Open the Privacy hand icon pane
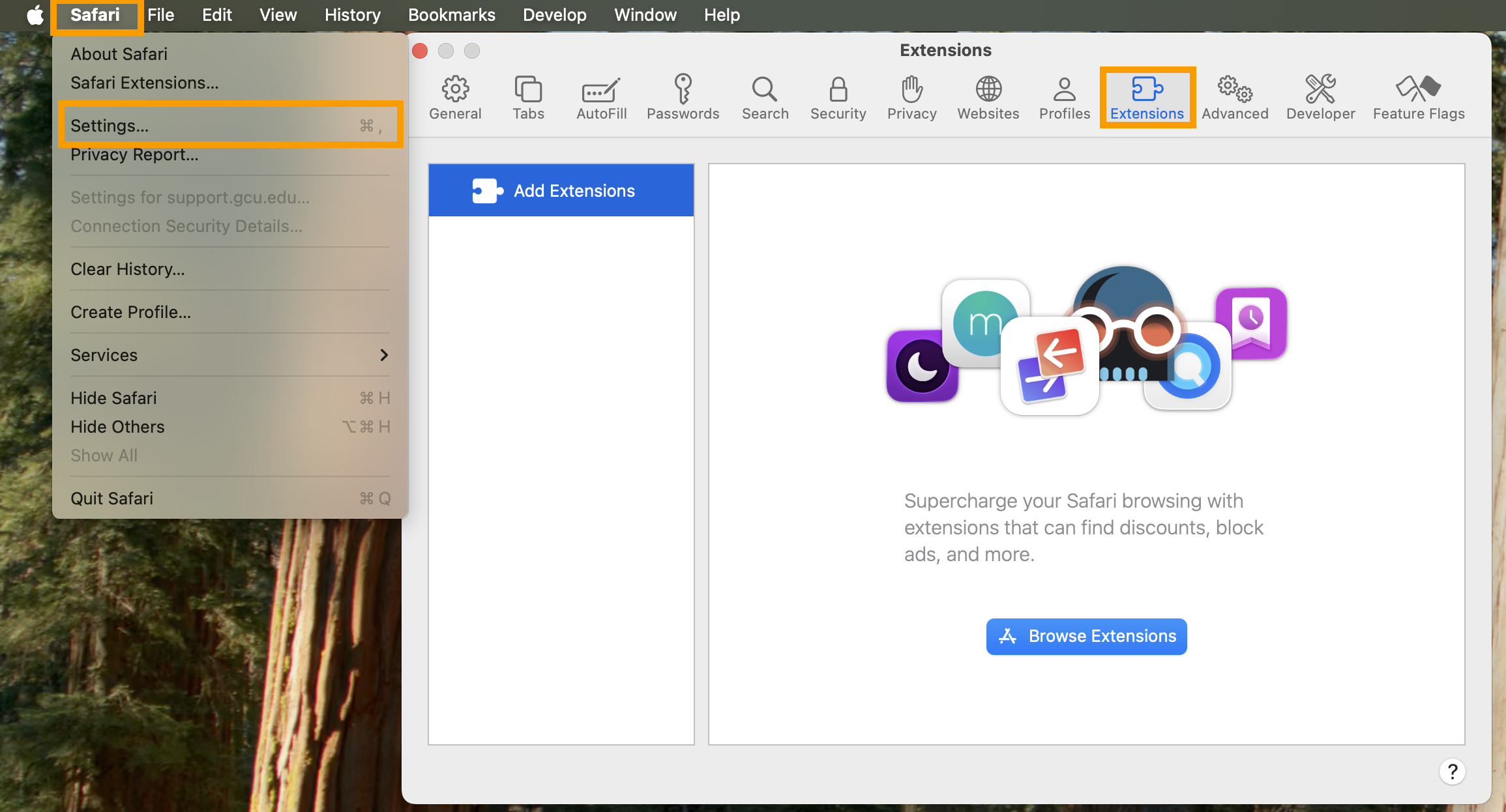The image size is (1506, 812). 911,98
